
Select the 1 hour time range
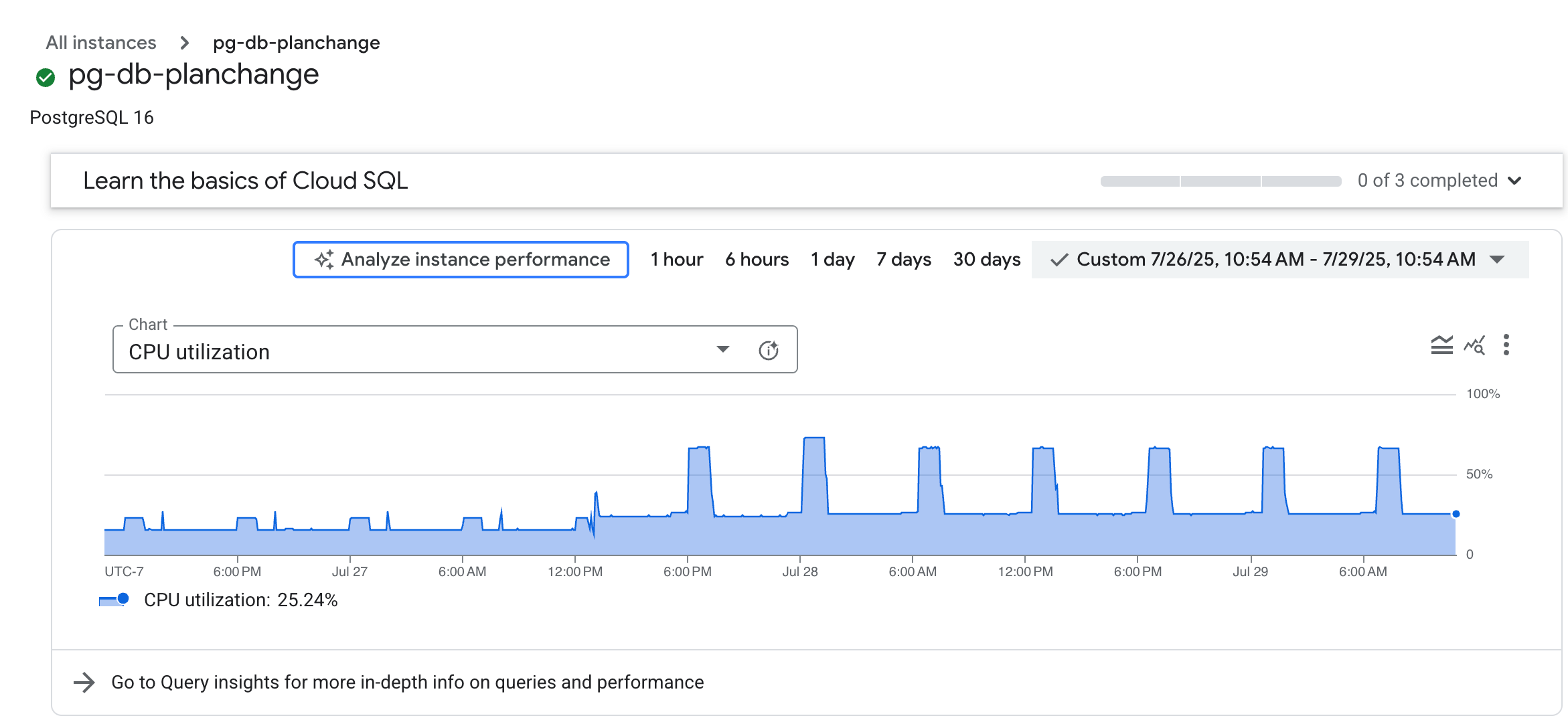tap(676, 260)
